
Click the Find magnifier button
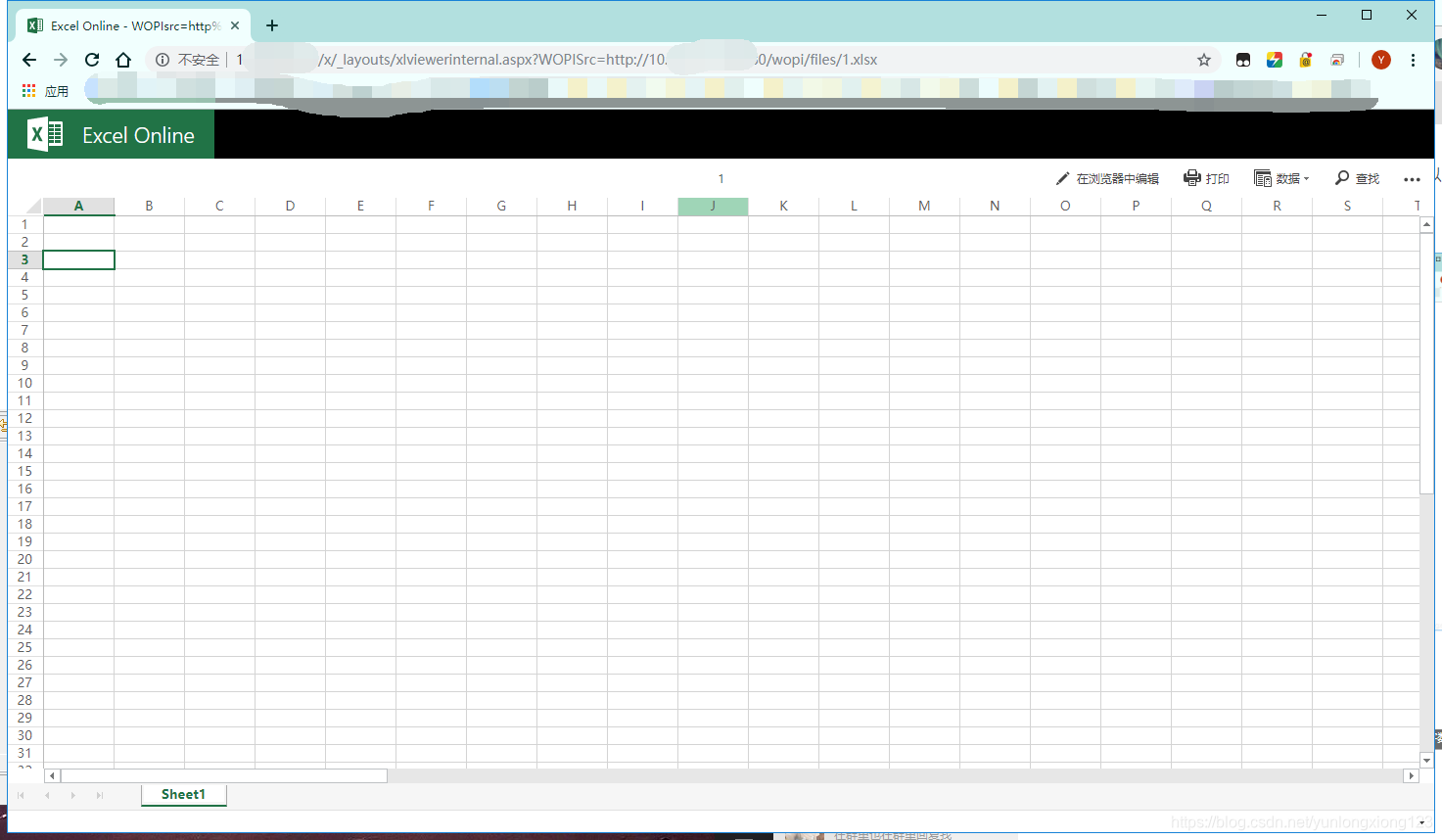pos(1357,178)
